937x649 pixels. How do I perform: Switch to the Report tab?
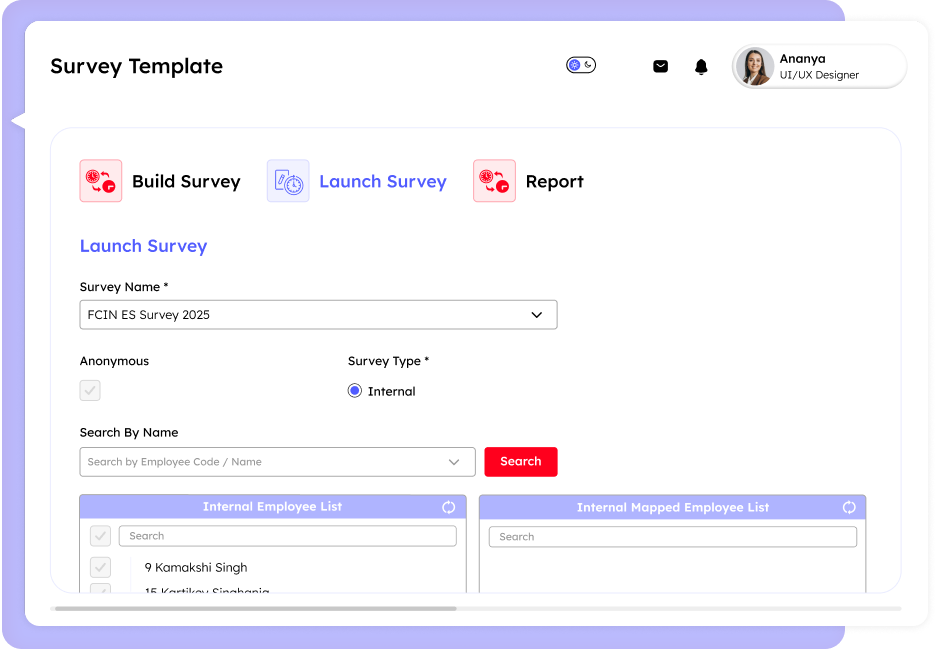(x=554, y=182)
